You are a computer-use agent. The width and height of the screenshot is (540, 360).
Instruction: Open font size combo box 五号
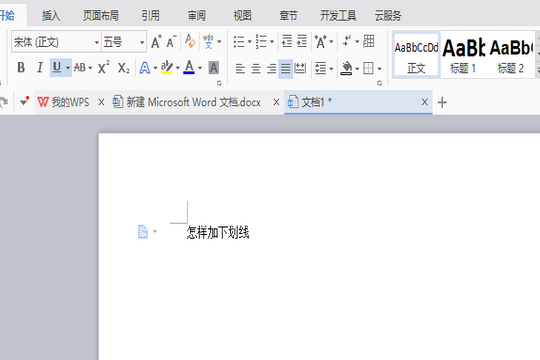coord(124,42)
